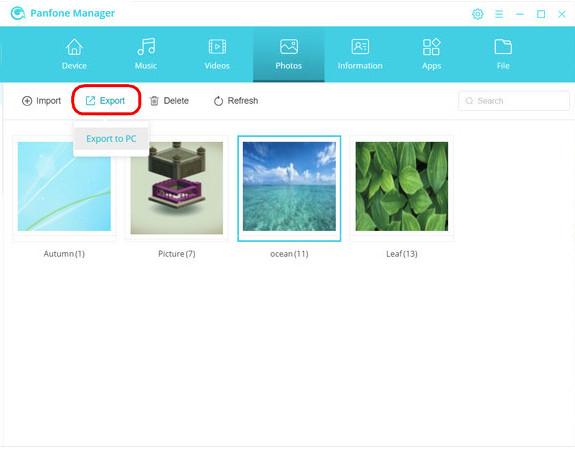575x449 pixels.
Task: Refresh the photo list
Action: coord(236,101)
